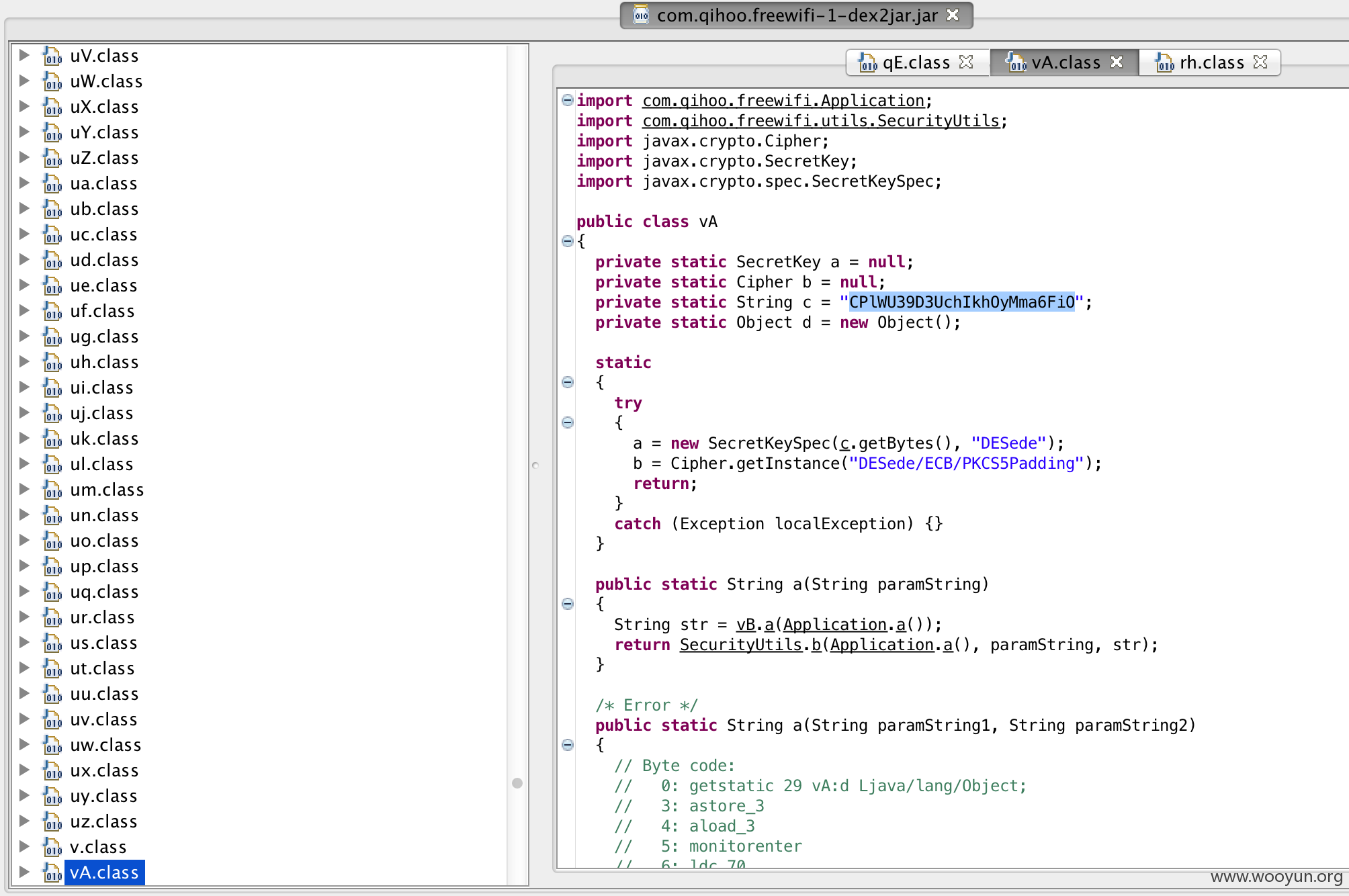Click the uW.class file icon
Viewport: 1349px width, 896px height.
pyautogui.click(x=52, y=81)
